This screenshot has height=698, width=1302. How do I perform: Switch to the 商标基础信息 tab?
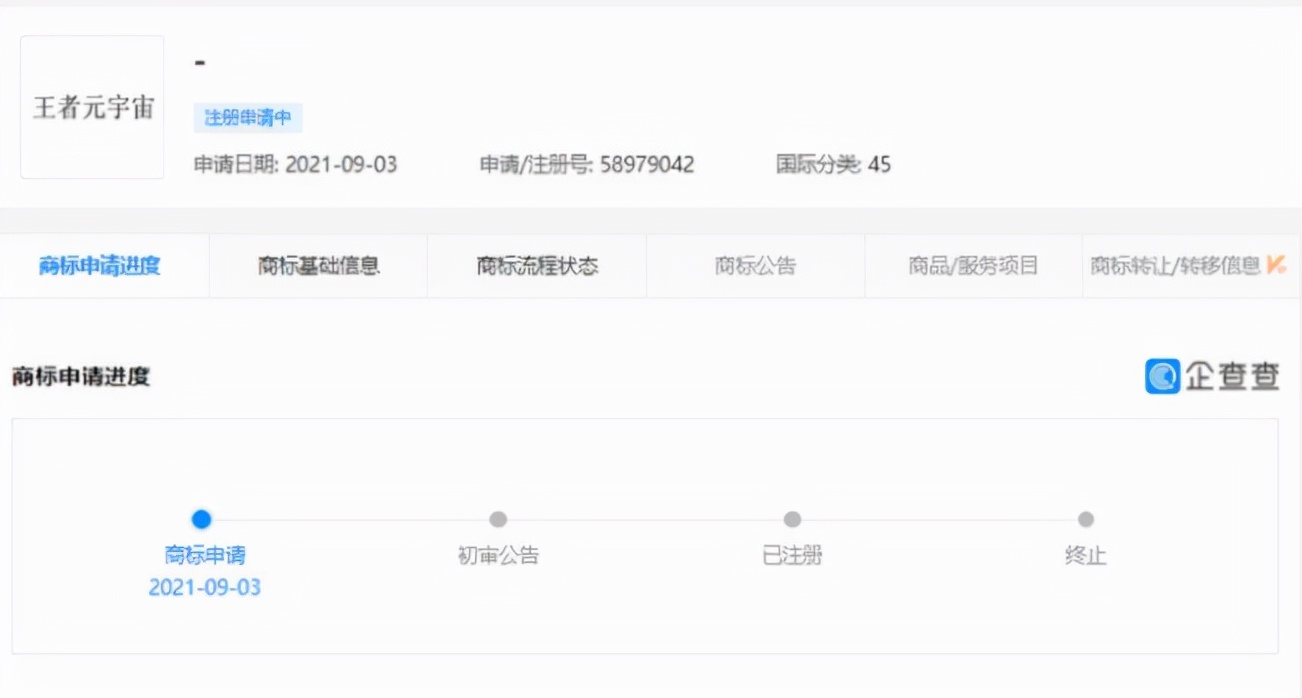pyautogui.click(x=318, y=266)
